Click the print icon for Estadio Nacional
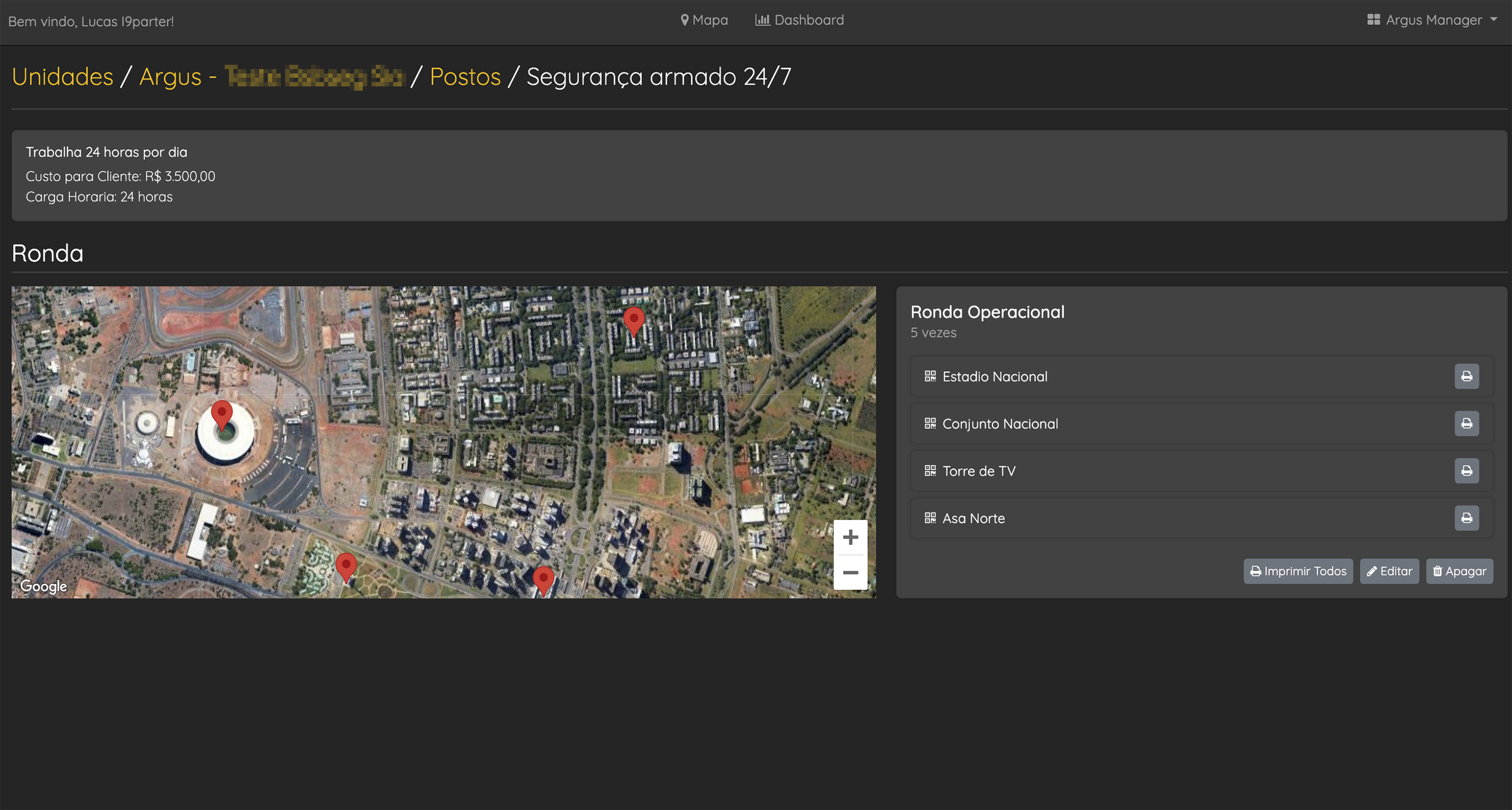This screenshot has height=810, width=1512. tap(1466, 376)
